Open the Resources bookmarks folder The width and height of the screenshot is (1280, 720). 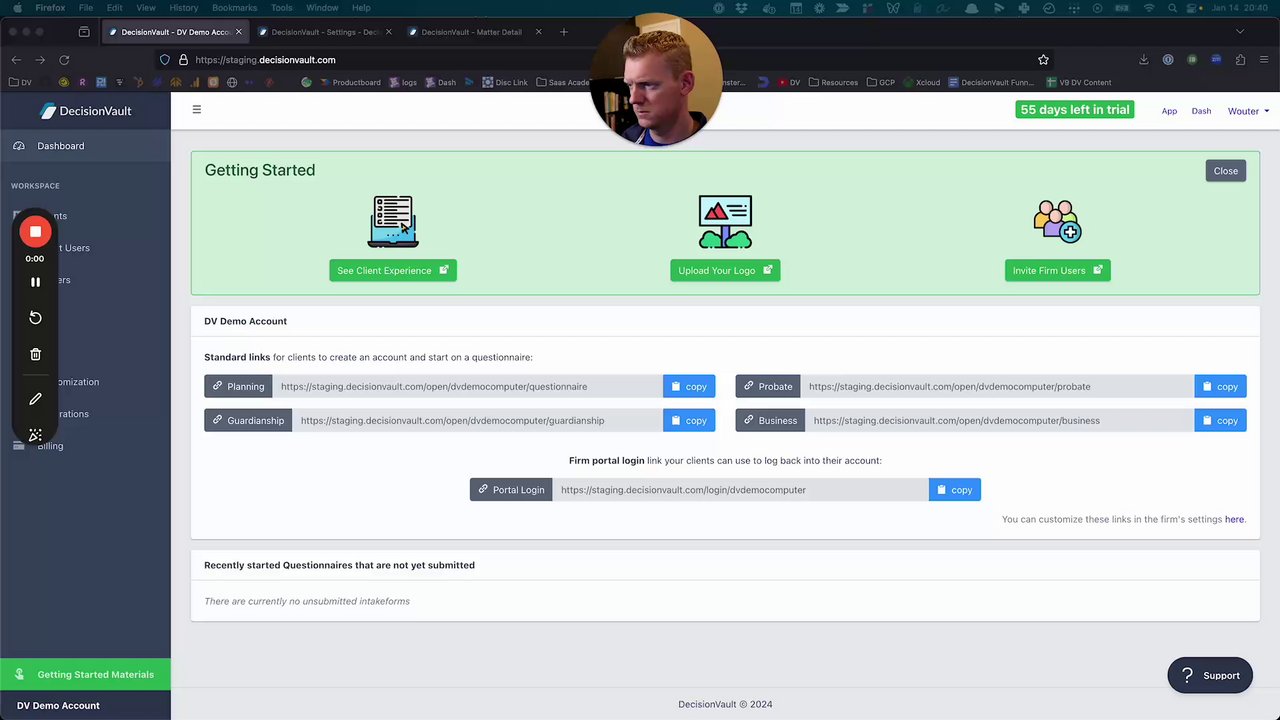[833, 82]
